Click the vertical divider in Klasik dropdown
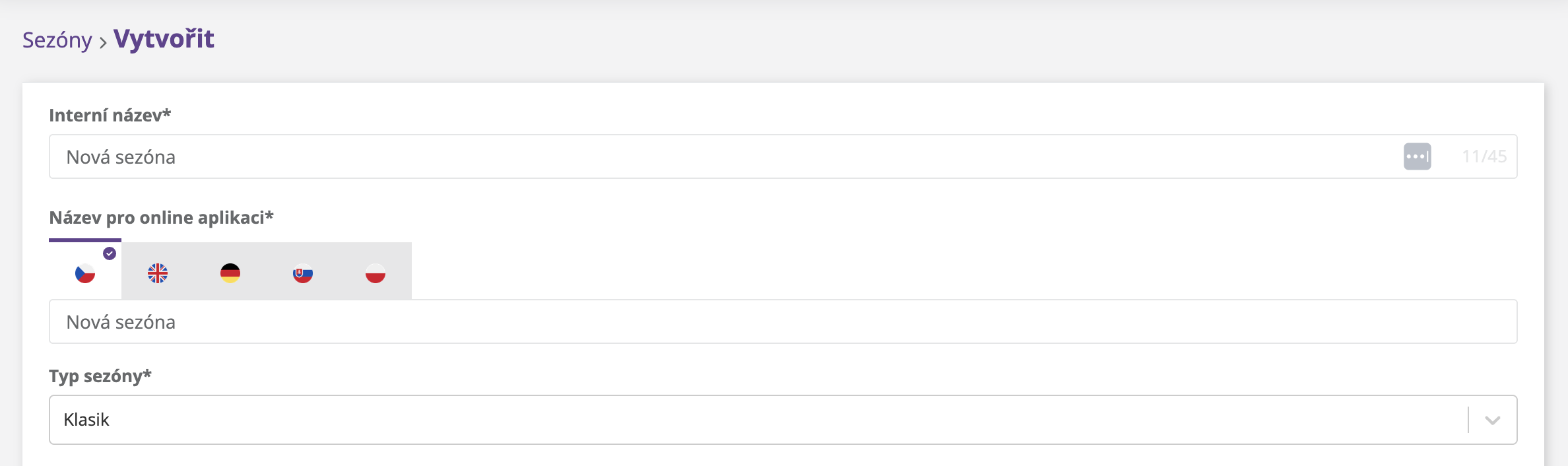The image size is (1568, 466). tap(1468, 420)
